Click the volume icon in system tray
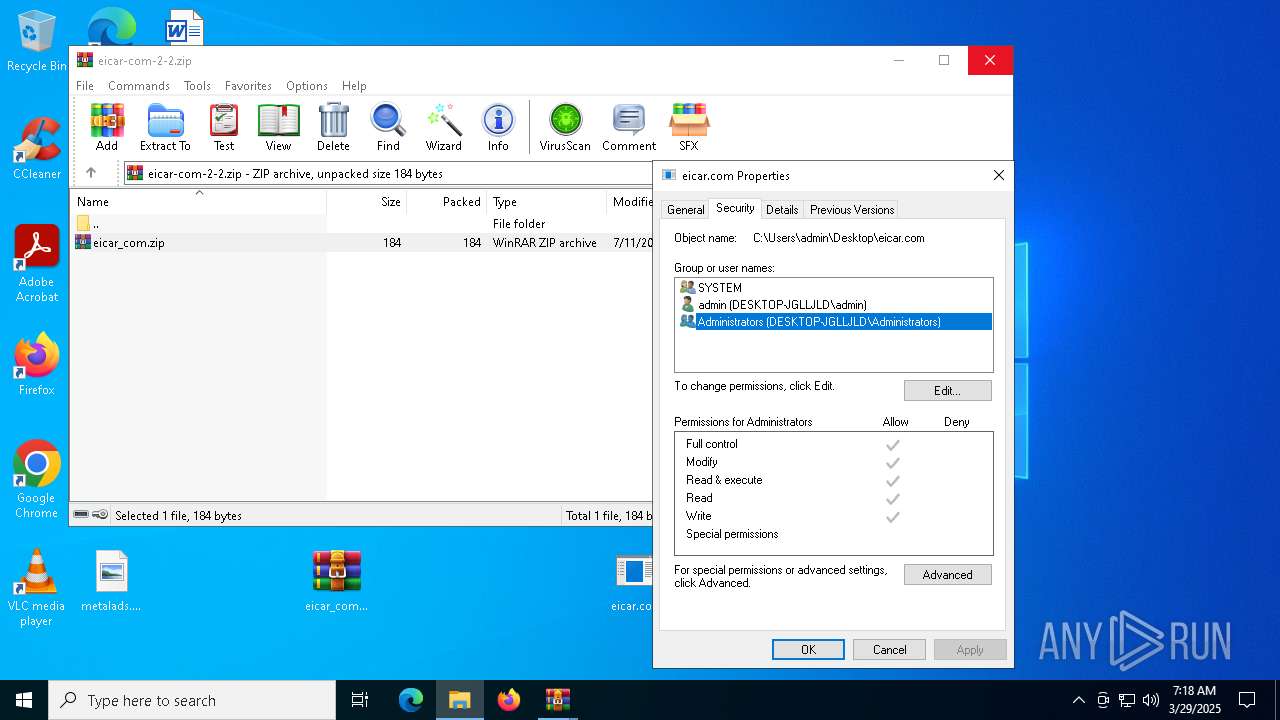 click(1151, 700)
